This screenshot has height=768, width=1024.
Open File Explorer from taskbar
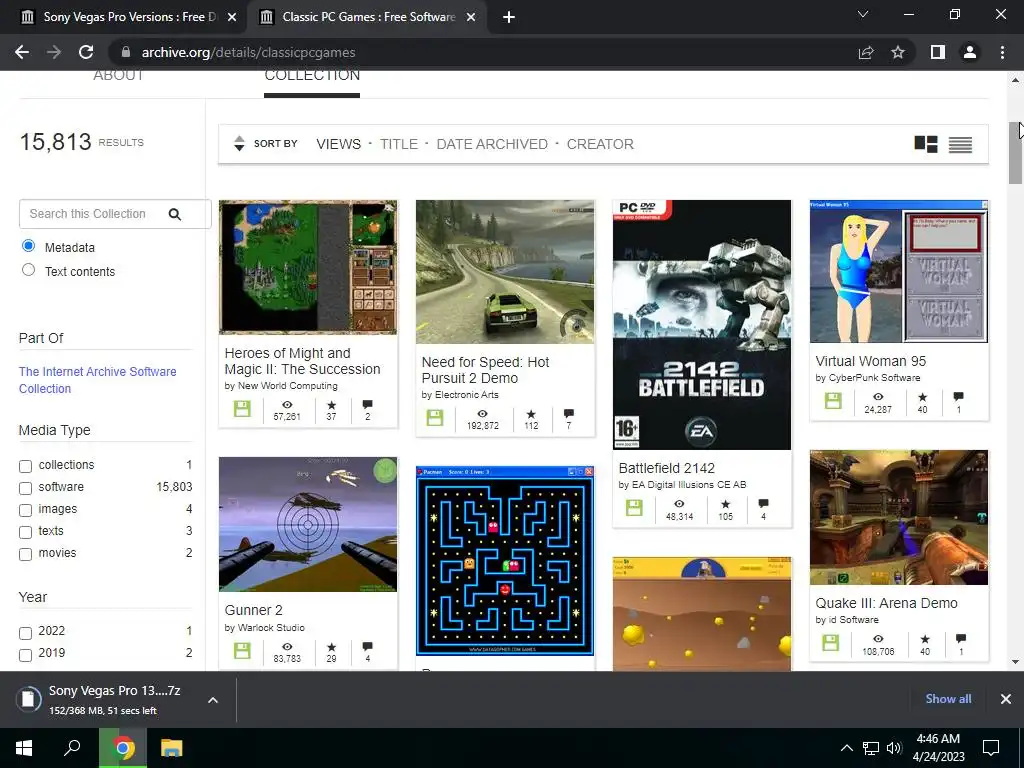coord(171,748)
